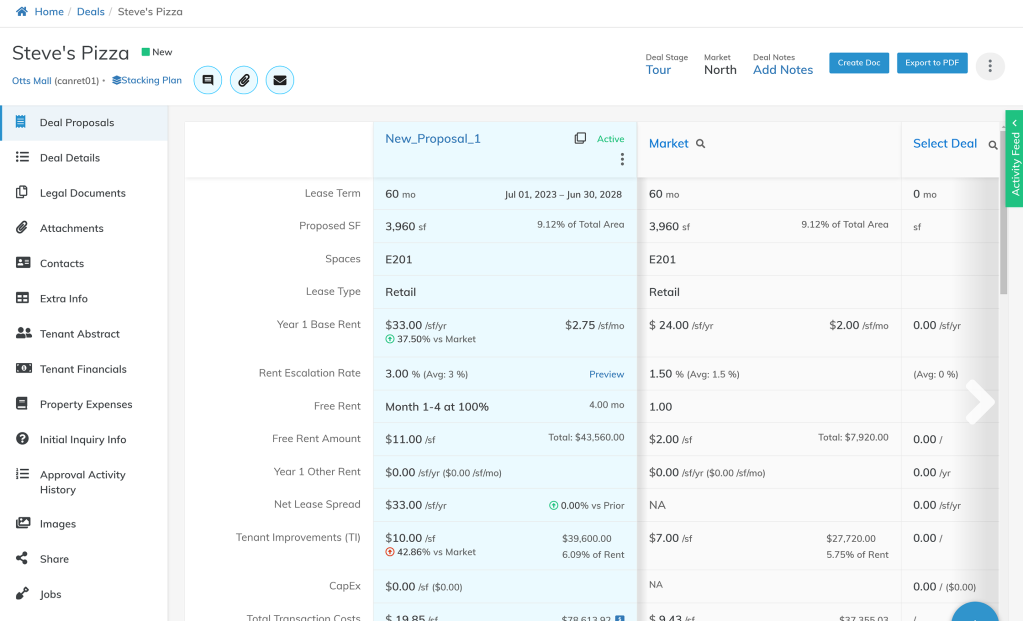Open the Deals breadcrumb link
The image size is (1023, 621).
91,12
